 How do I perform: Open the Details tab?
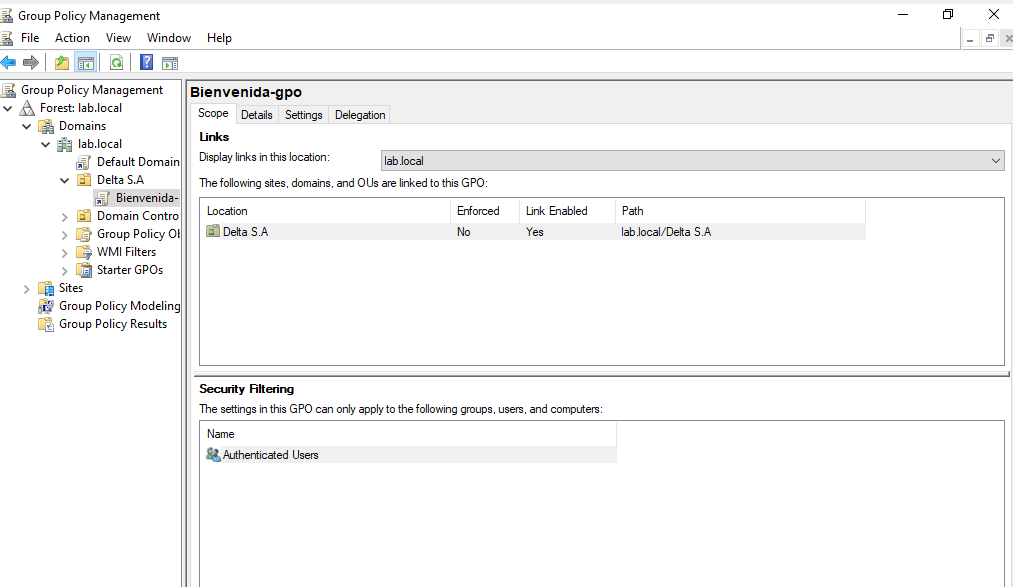256,115
